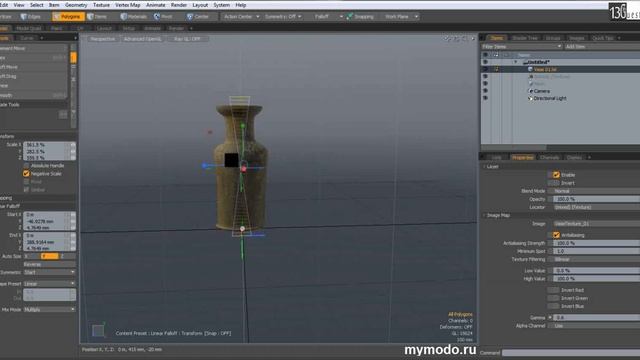Select Auto Size Y axis button

pyautogui.click(x=49, y=256)
